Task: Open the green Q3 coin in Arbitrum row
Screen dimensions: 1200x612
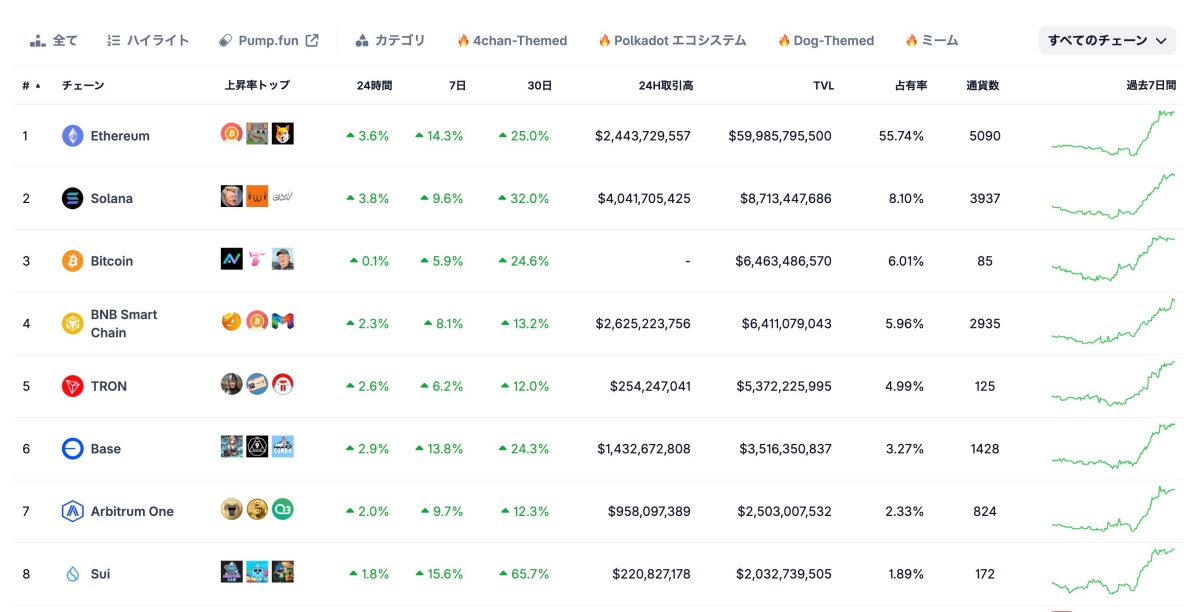Action: 283,509
